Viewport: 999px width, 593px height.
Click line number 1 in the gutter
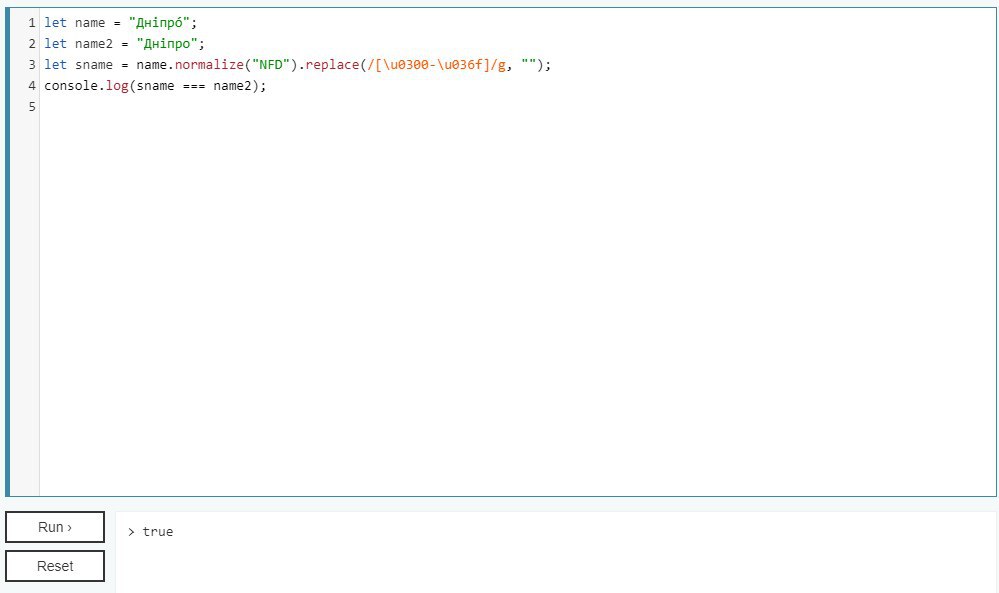click(x=32, y=23)
